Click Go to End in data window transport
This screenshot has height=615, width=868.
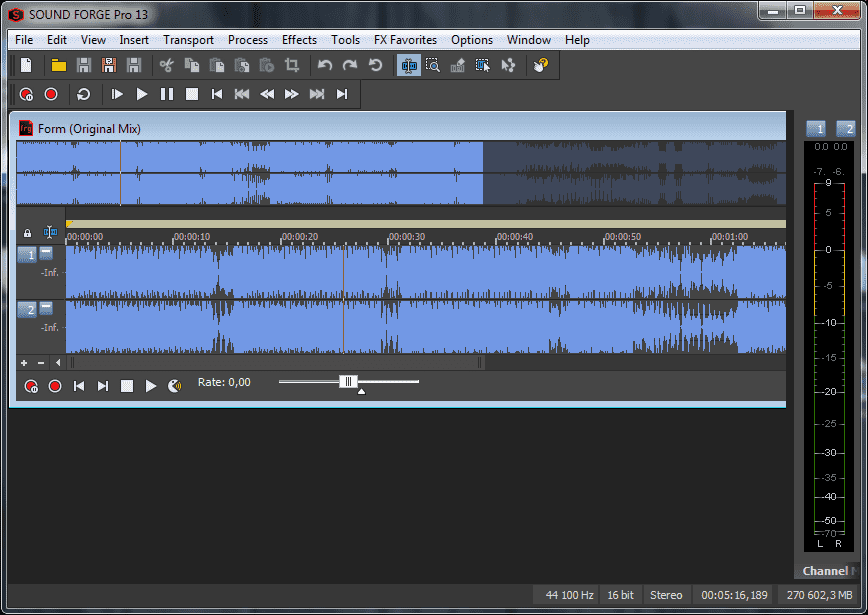[x=103, y=386]
